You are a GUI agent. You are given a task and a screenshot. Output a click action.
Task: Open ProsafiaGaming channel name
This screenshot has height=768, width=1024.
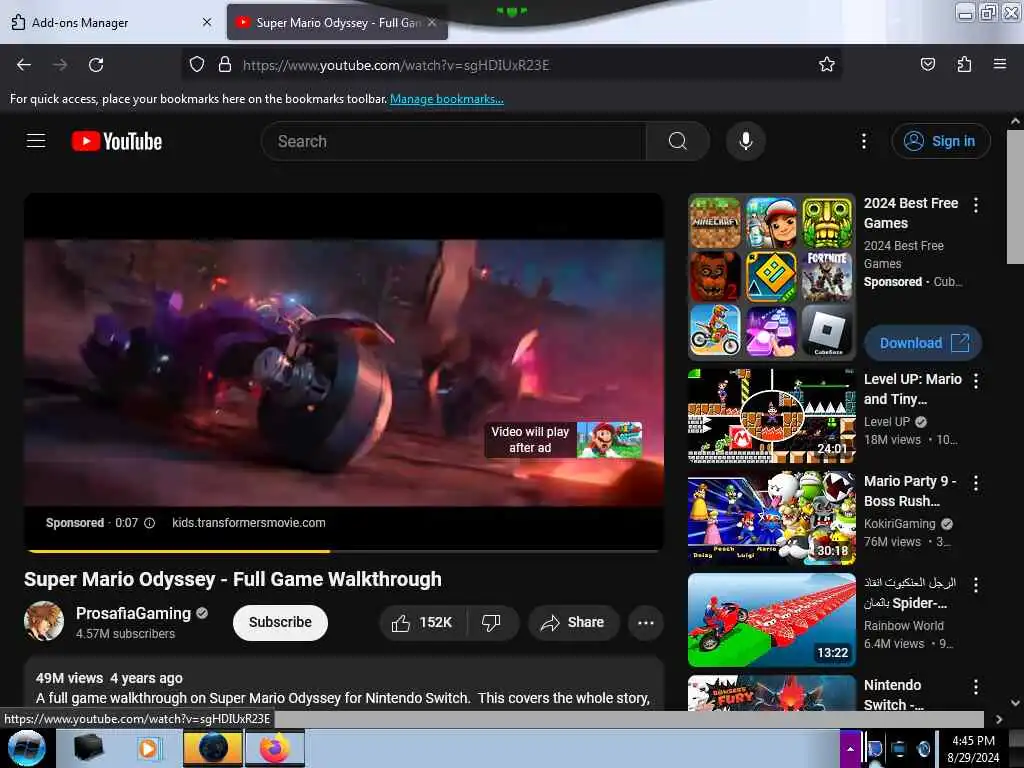[133, 613]
